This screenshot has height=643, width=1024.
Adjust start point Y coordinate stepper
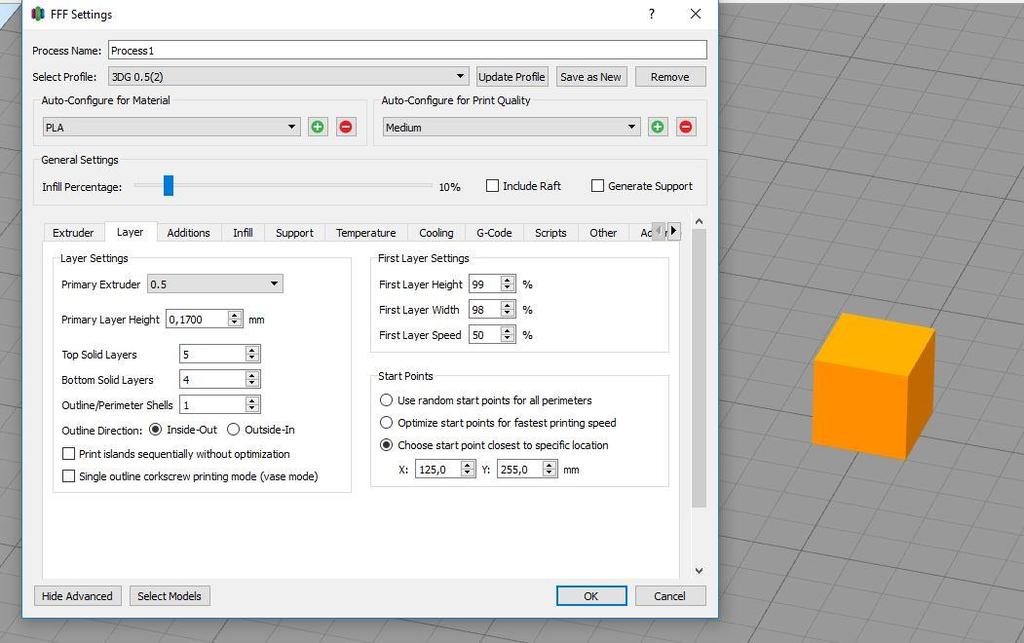(550, 469)
